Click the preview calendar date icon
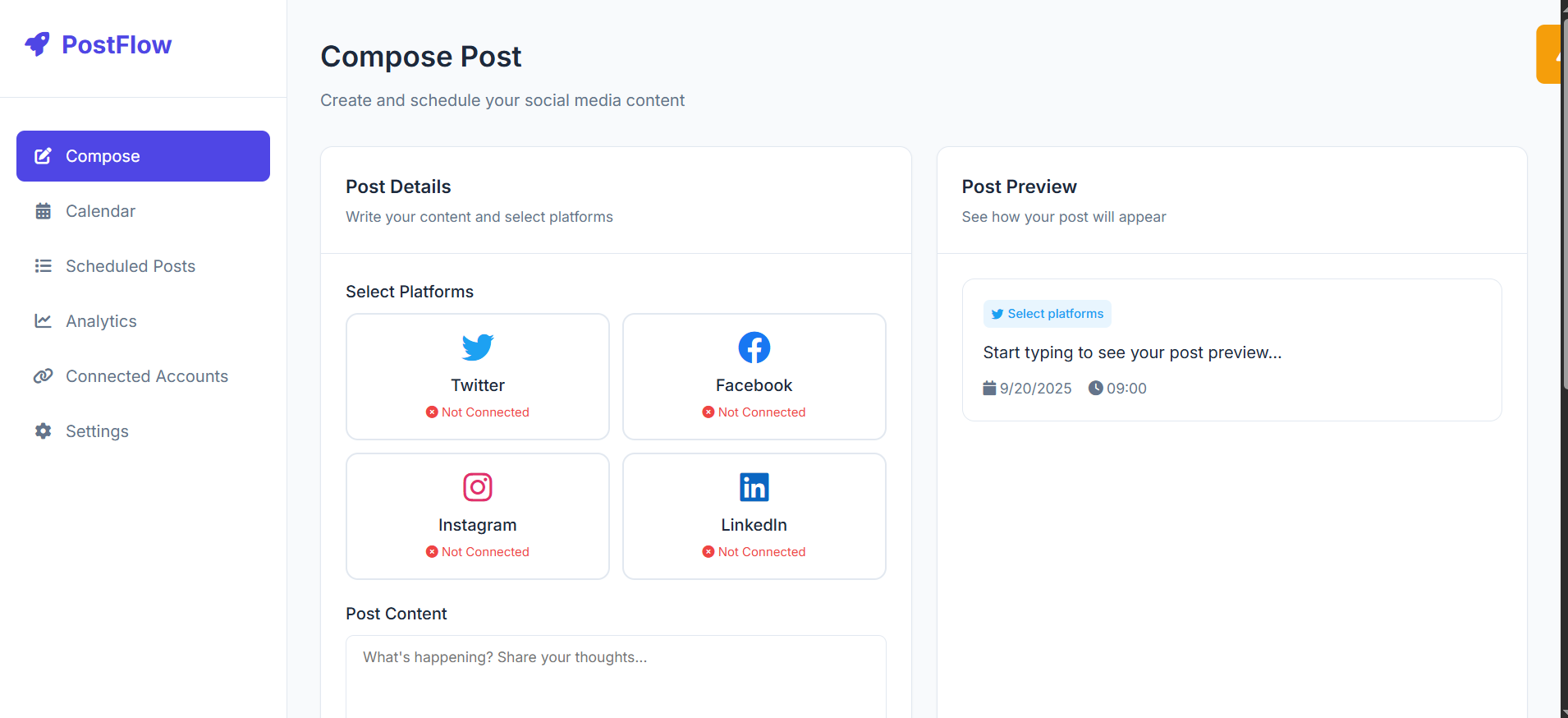 [x=989, y=388]
